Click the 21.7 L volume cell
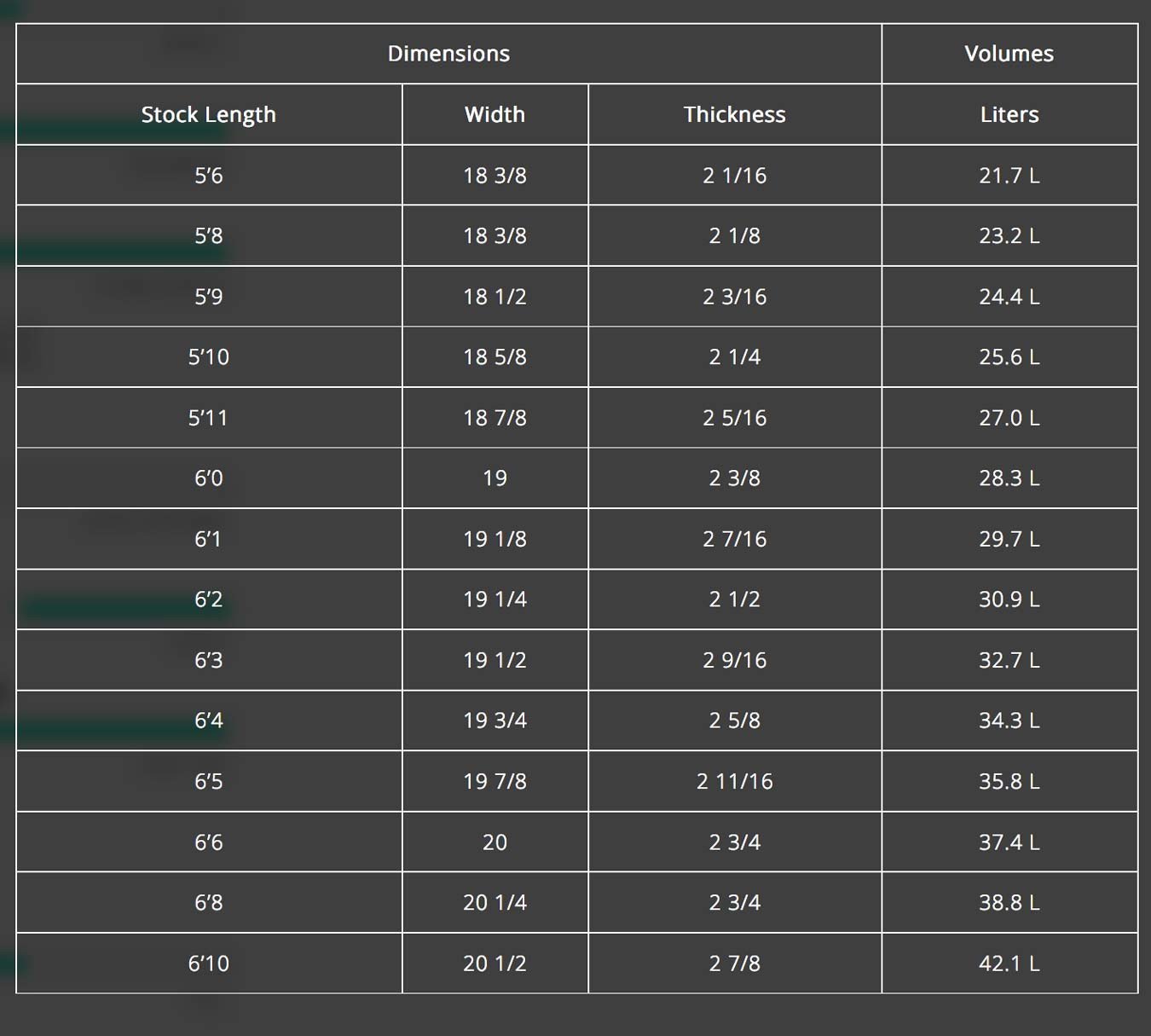Viewport: 1151px width, 1036px height. coord(1009,175)
